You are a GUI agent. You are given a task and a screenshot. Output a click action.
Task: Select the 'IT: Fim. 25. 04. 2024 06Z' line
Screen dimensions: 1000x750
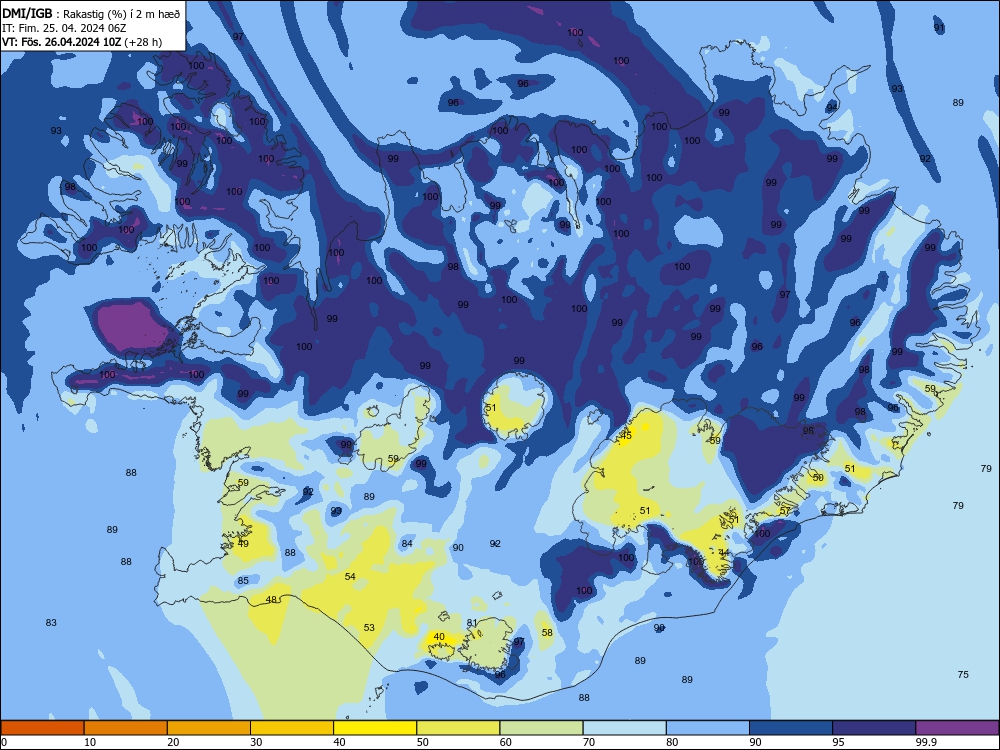[64, 28]
